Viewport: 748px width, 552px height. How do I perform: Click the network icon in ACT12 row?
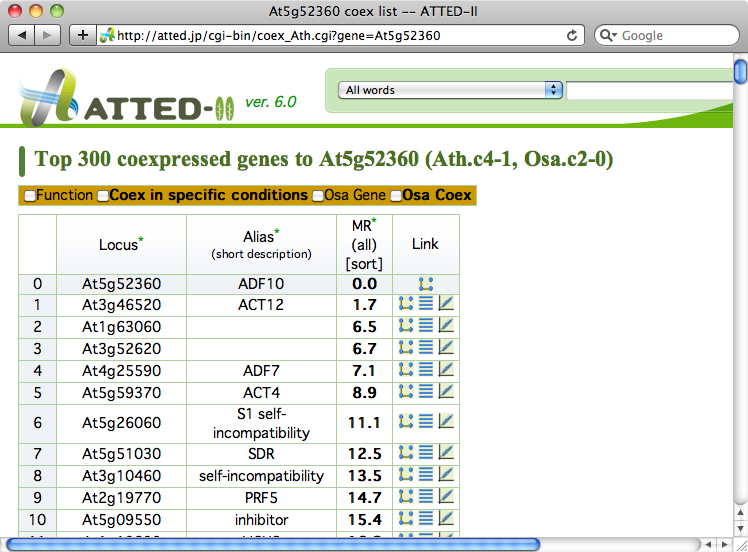point(406,304)
